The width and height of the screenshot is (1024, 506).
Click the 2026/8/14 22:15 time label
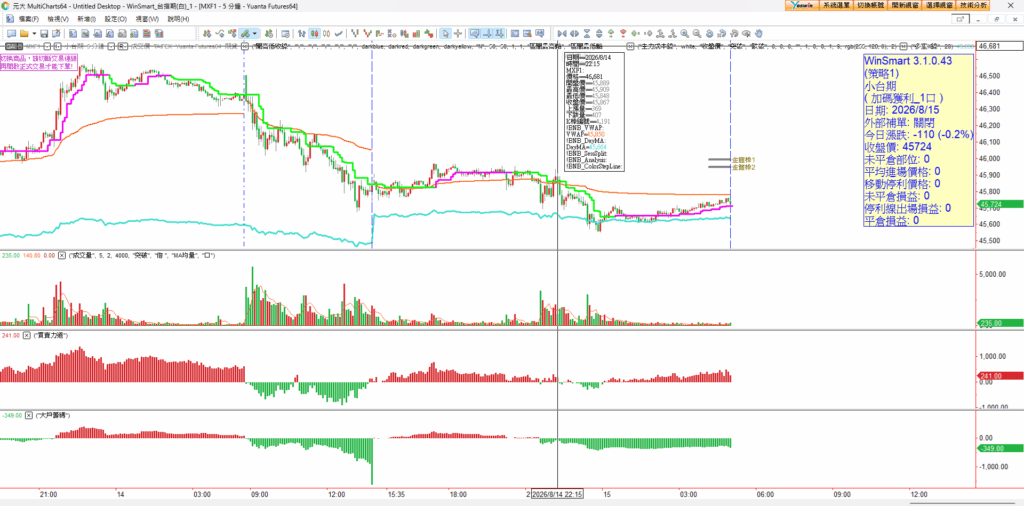tap(557, 494)
